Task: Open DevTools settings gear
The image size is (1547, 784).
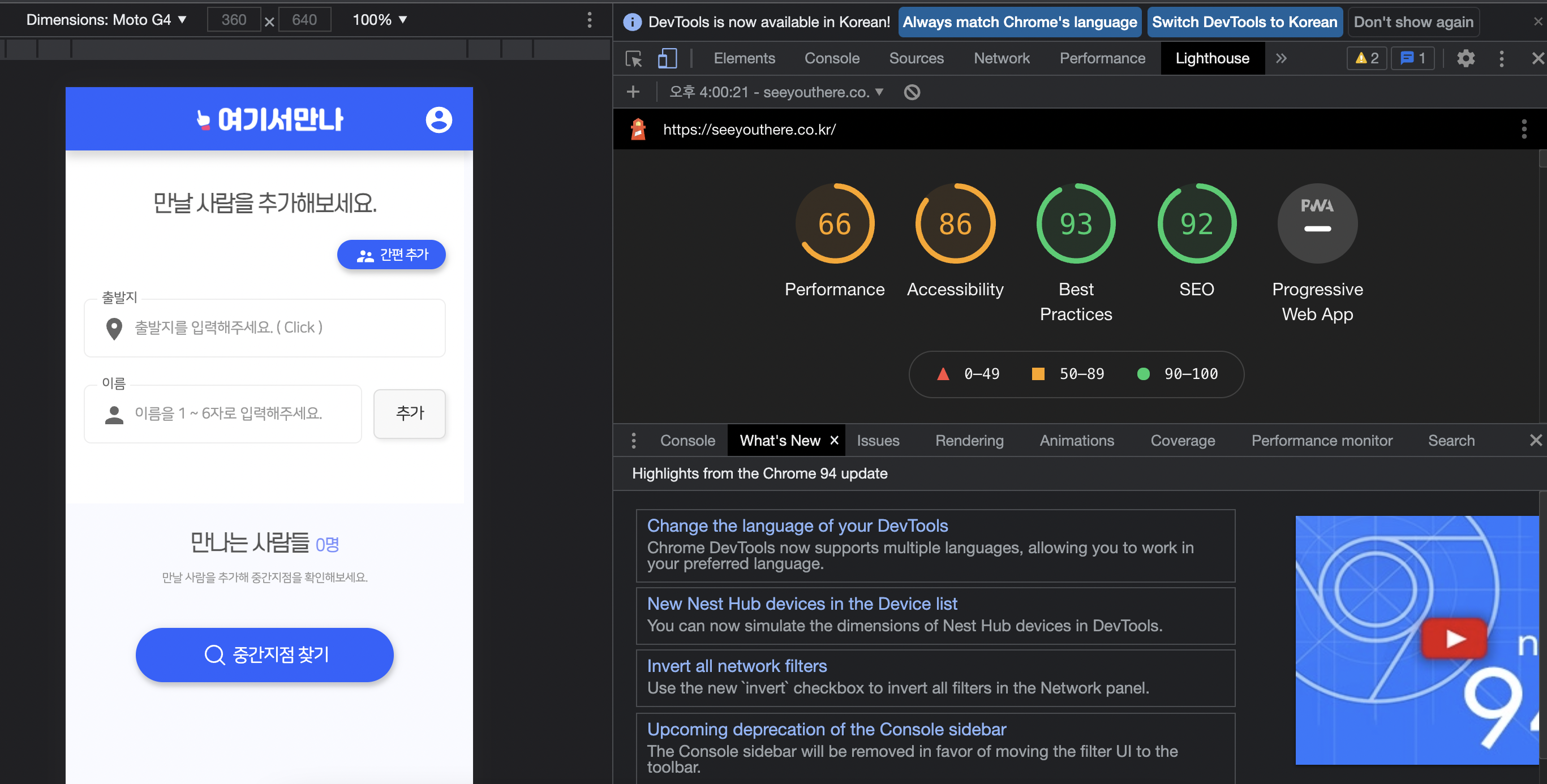Action: pyautogui.click(x=1466, y=58)
